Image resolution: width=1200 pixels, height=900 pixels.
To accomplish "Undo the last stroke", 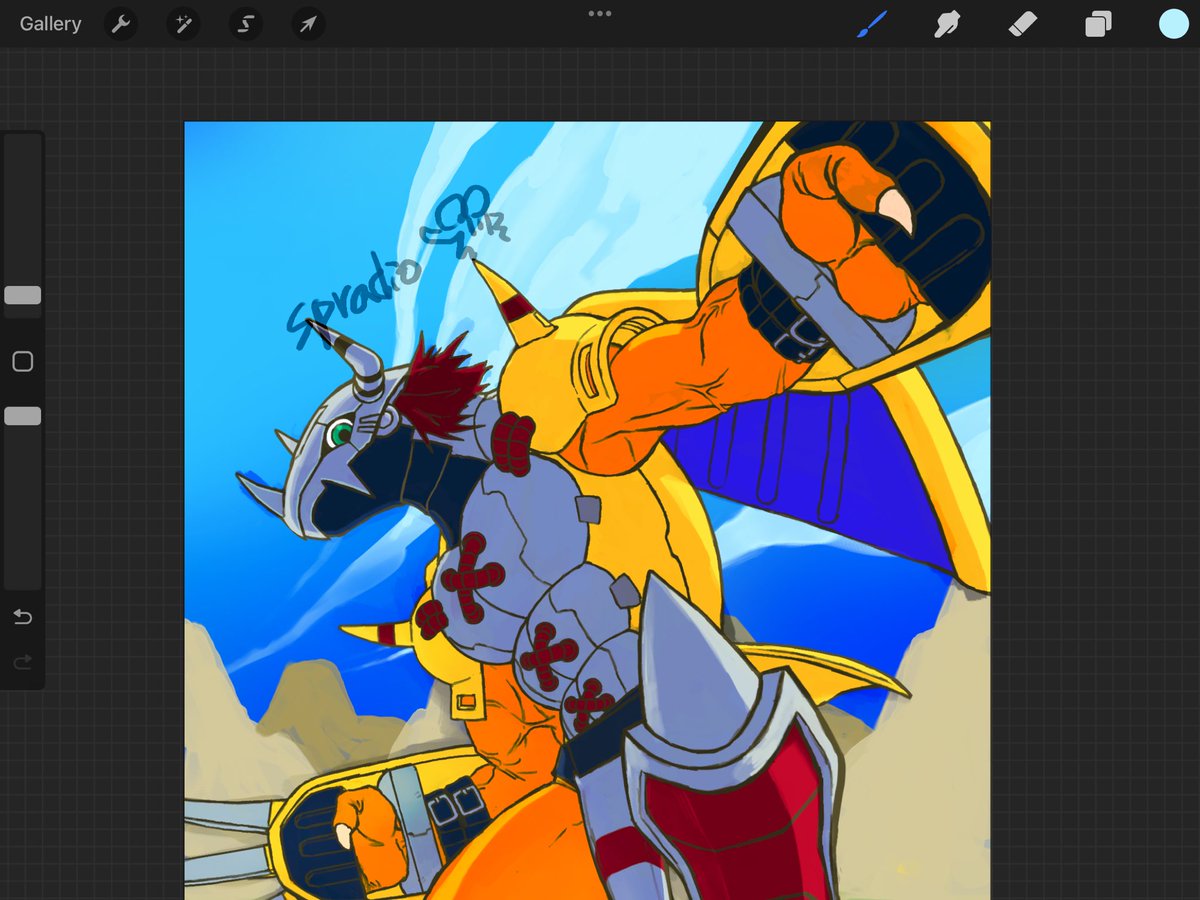I will click(x=22, y=617).
